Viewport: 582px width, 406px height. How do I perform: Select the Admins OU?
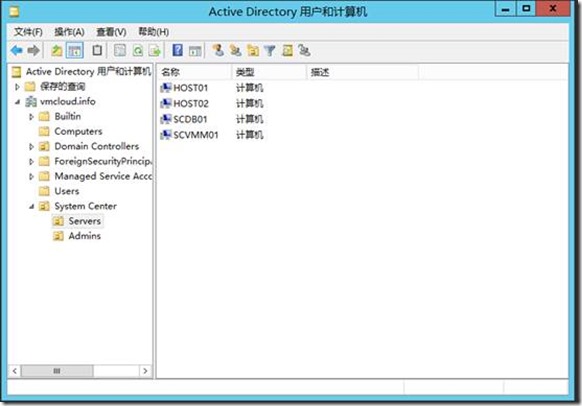[x=85, y=236]
